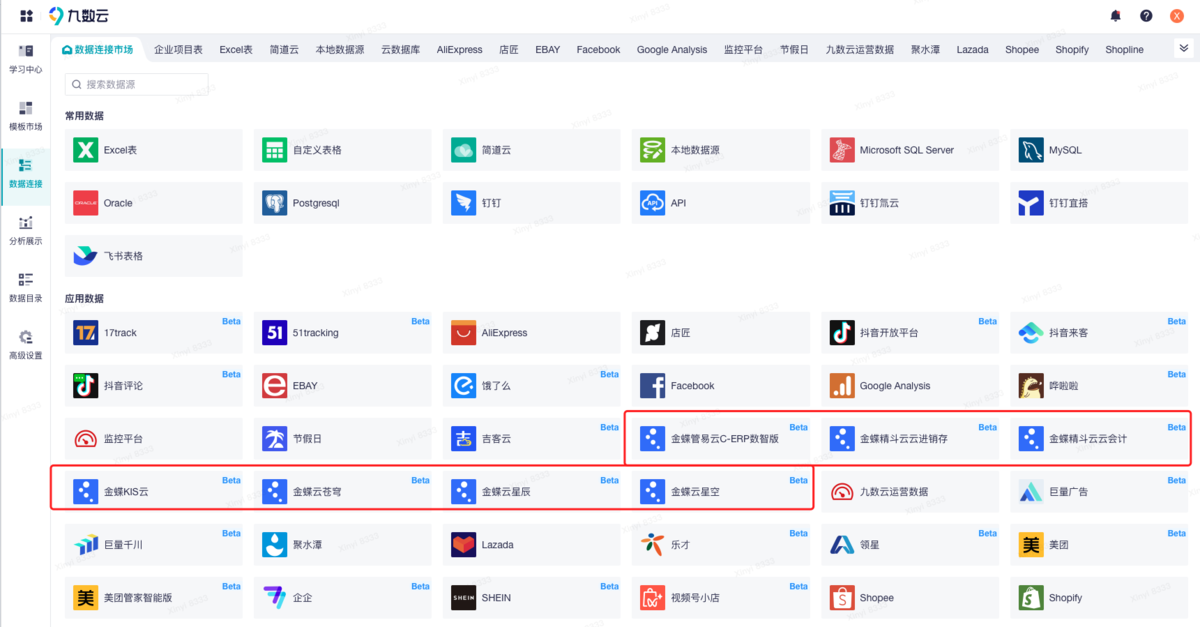Choose the 钉钉 data source card
The image size is (1200, 627).
[x=532, y=203]
